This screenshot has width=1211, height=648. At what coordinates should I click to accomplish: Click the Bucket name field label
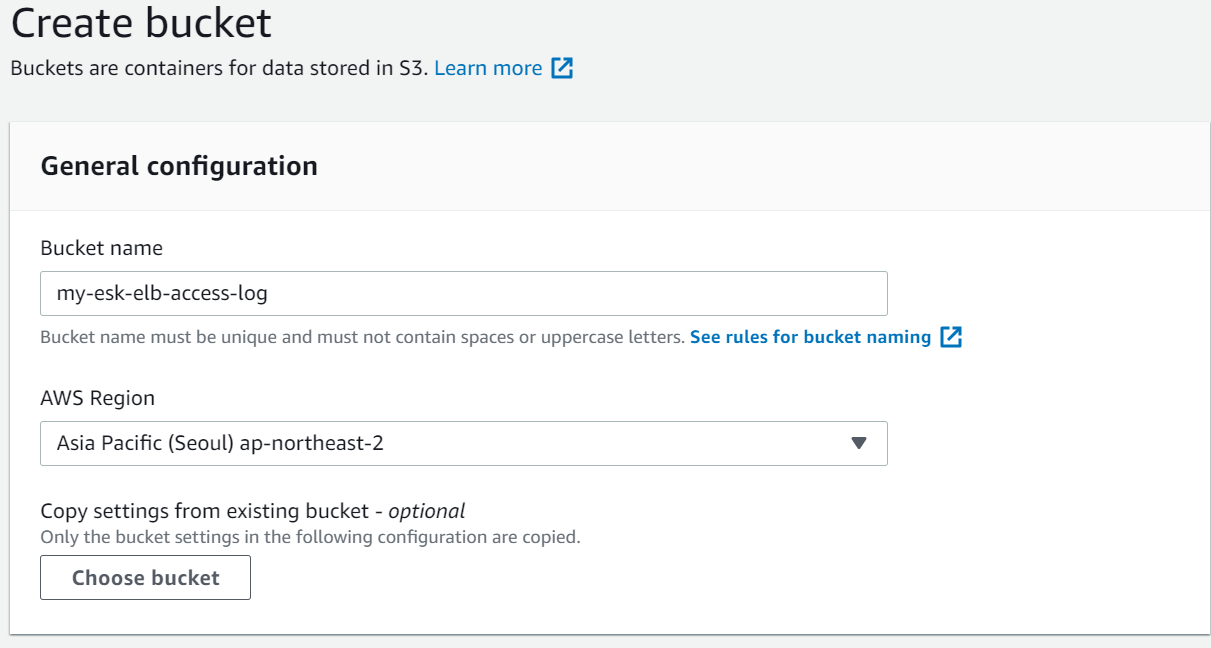tap(101, 248)
